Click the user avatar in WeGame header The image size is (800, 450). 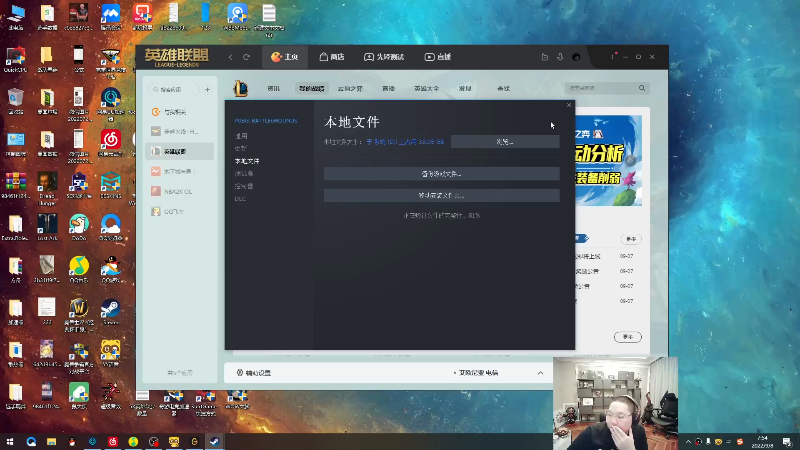point(576,57)
